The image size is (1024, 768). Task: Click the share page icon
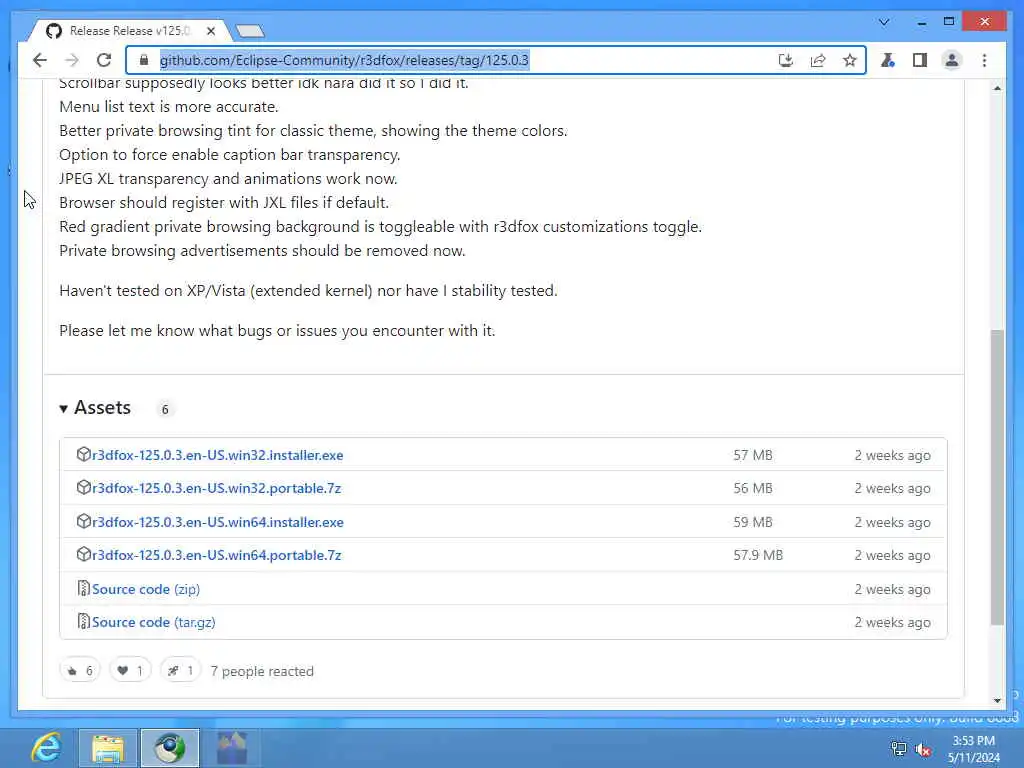pos(818,60)
